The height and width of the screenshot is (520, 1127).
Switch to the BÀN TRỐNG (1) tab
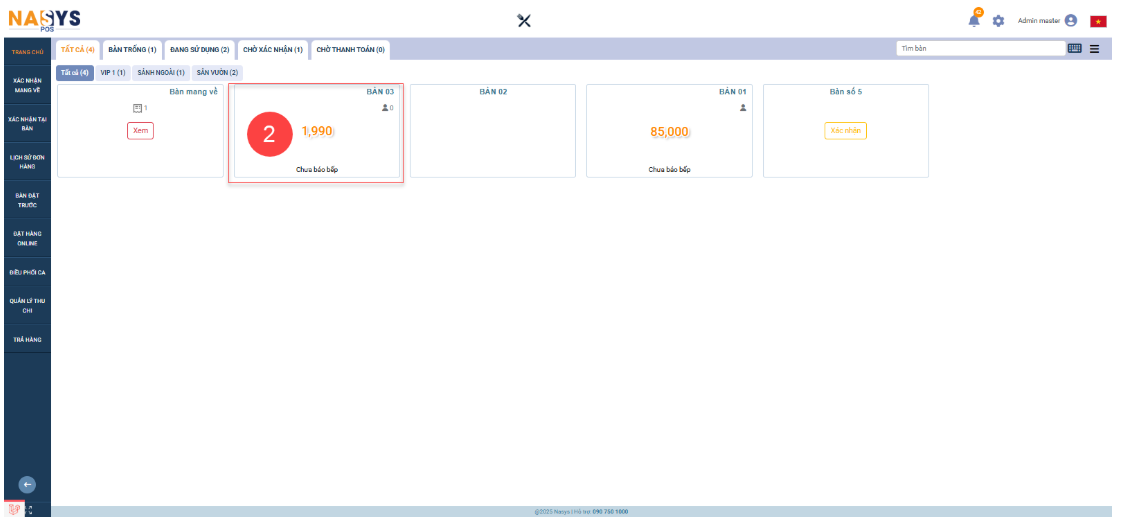coord(132,49)
